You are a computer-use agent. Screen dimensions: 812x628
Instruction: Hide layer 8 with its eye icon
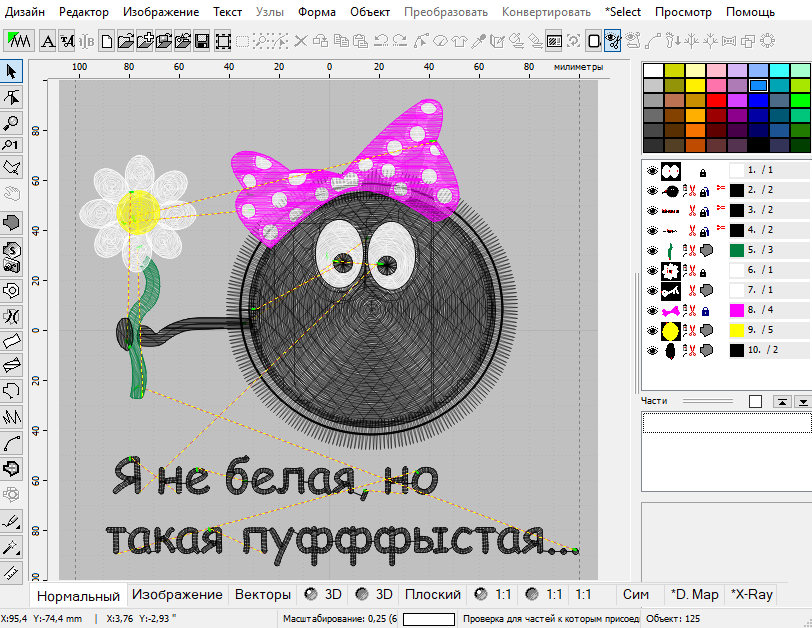pos(652,311)
